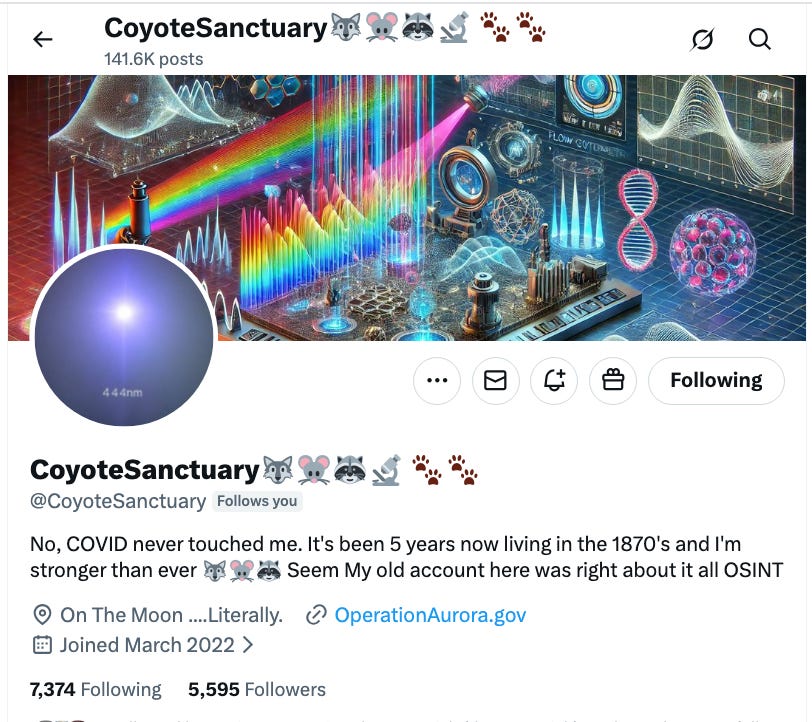Click the calendar icon beside Joined date
812x722 pixels.
pyautogui.click(x=42, y=645)
